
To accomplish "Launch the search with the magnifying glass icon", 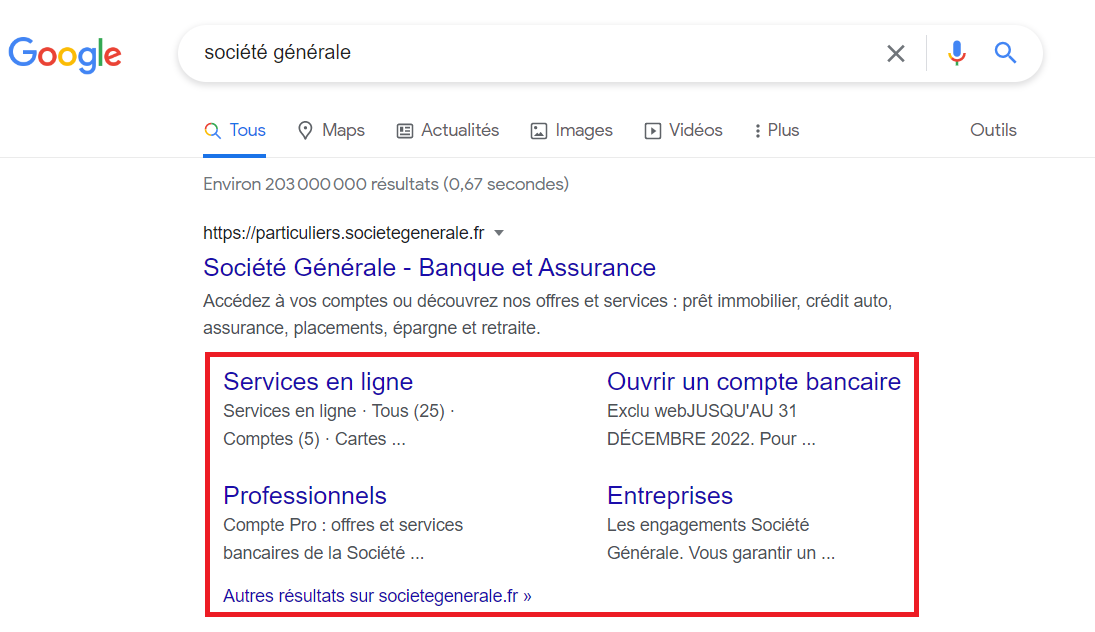I will 1005,53.
